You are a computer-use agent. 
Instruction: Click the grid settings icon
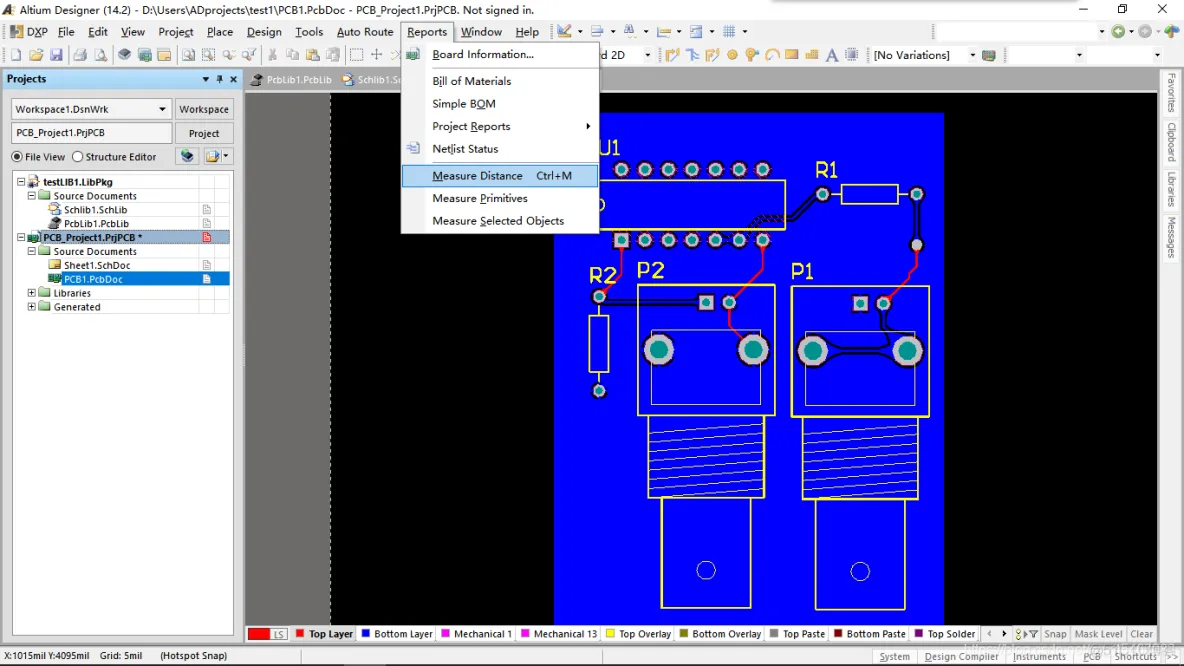pyautogui.click(x=729, y=31)
